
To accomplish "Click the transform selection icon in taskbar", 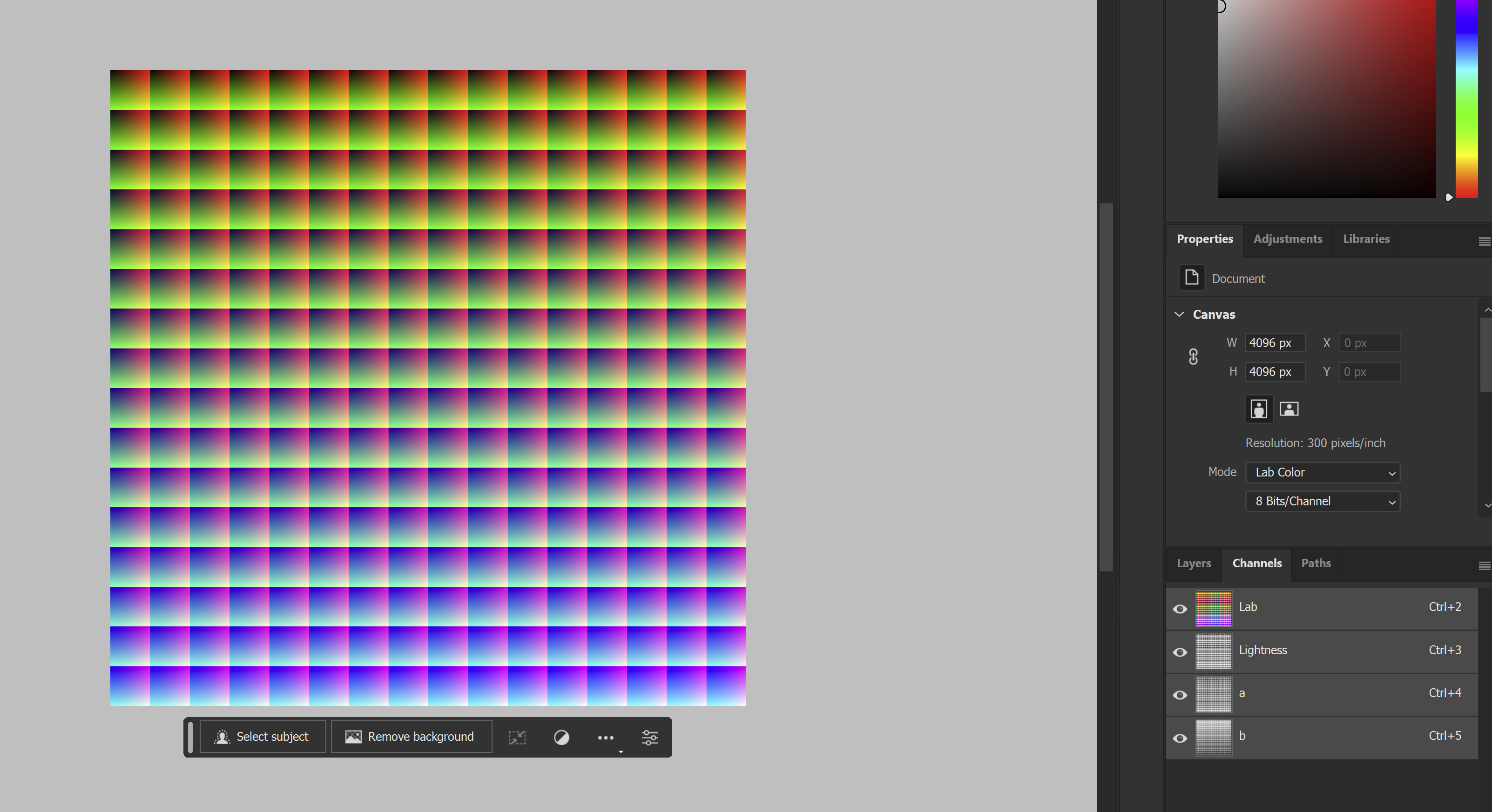I will tap(517, 738).
